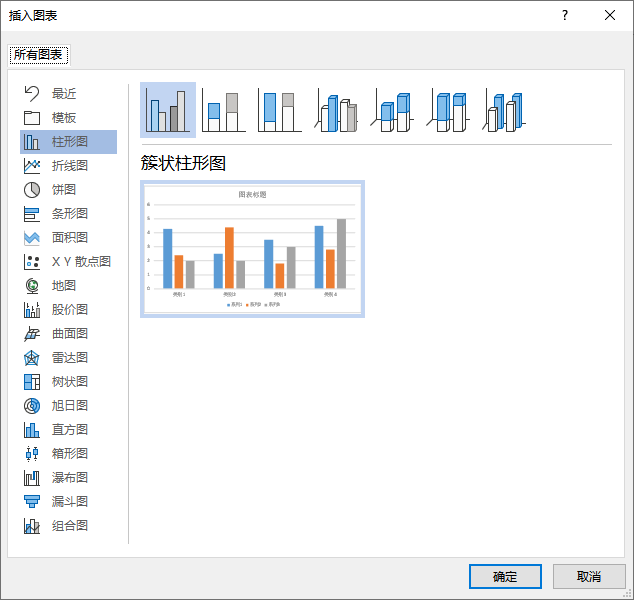Select the 条形图 label in the list
The image size is (634, 600).
pos(70,214)
